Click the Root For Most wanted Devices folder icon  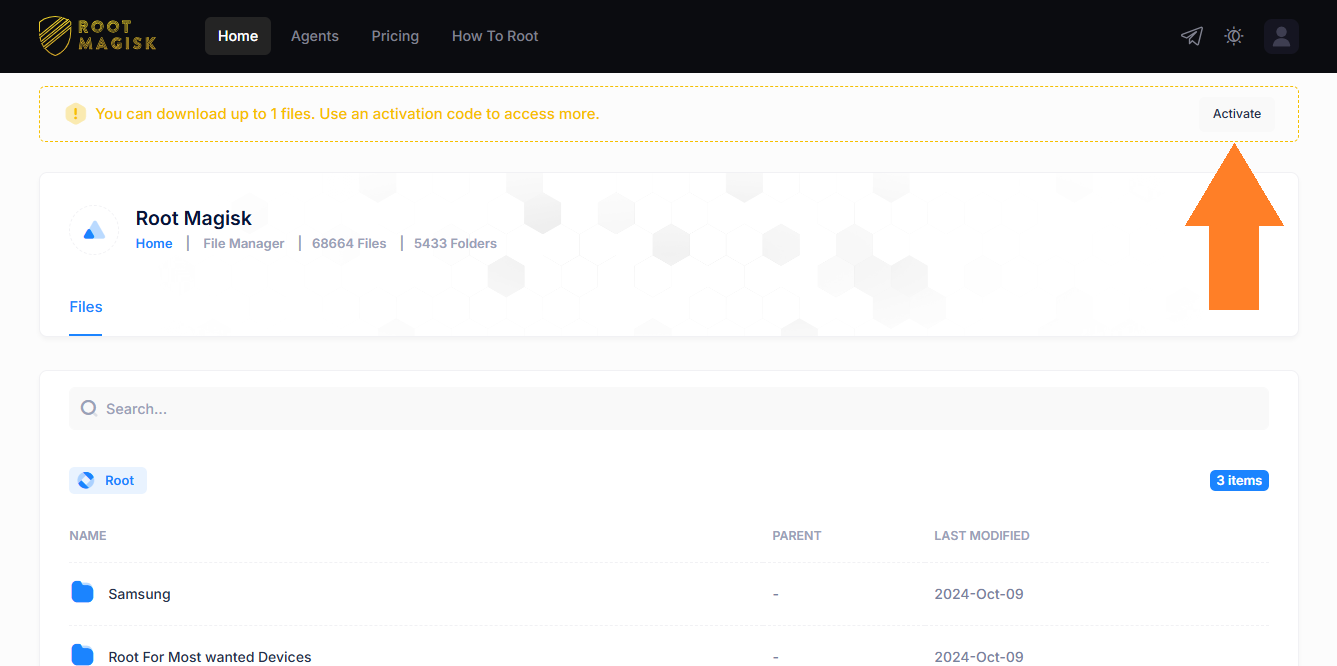coord(82,655)
